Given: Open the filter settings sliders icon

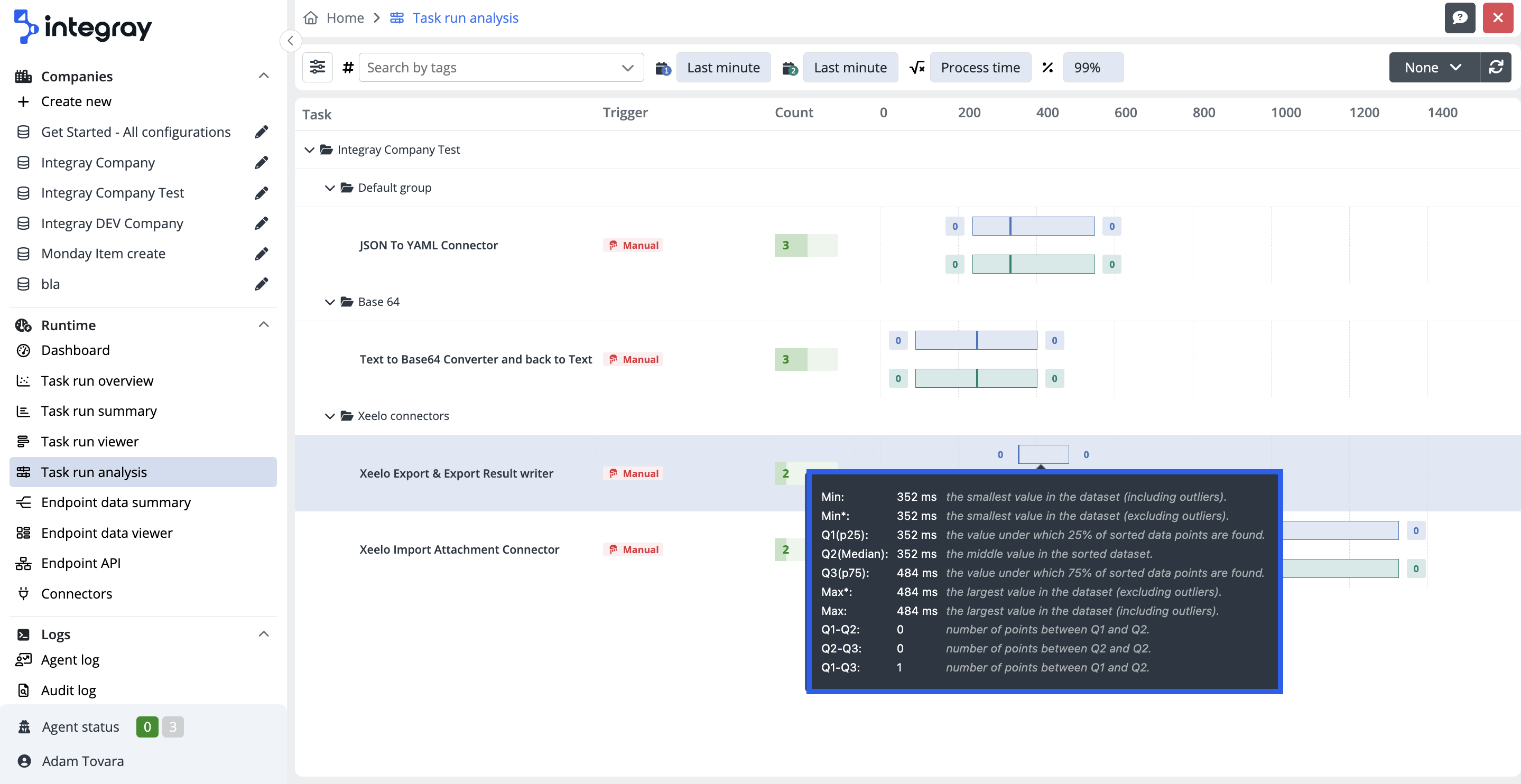Looking at the screenshot, I should tap(317, 67).
